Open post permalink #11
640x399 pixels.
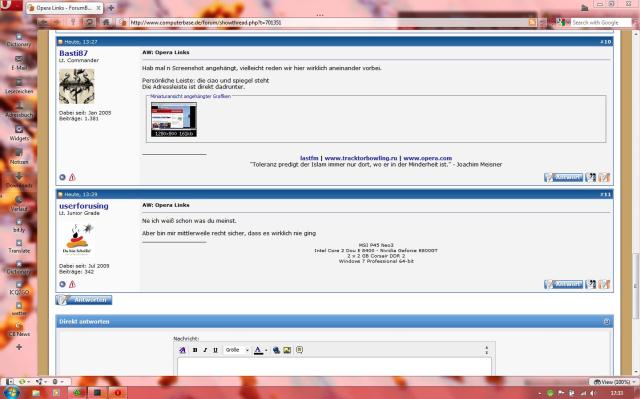605,194
